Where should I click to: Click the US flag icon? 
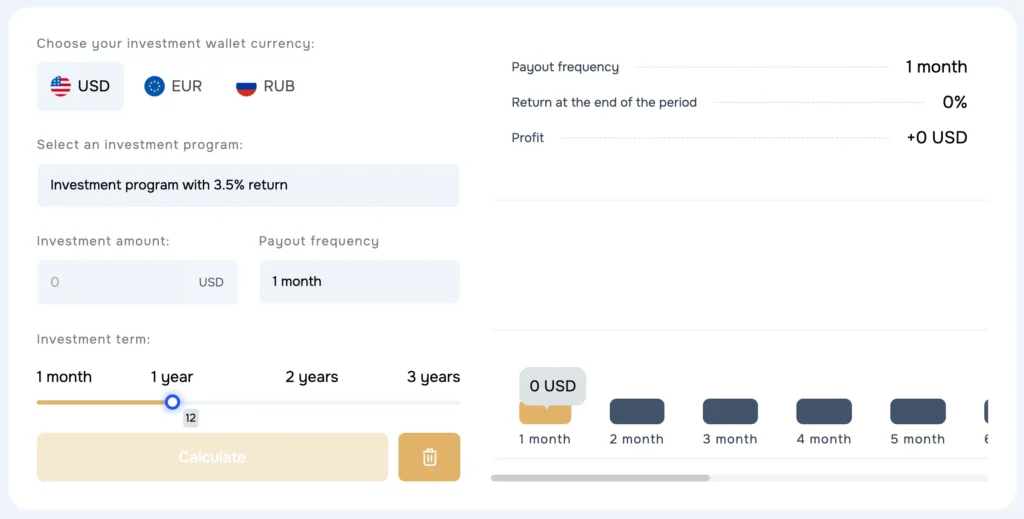61,86
